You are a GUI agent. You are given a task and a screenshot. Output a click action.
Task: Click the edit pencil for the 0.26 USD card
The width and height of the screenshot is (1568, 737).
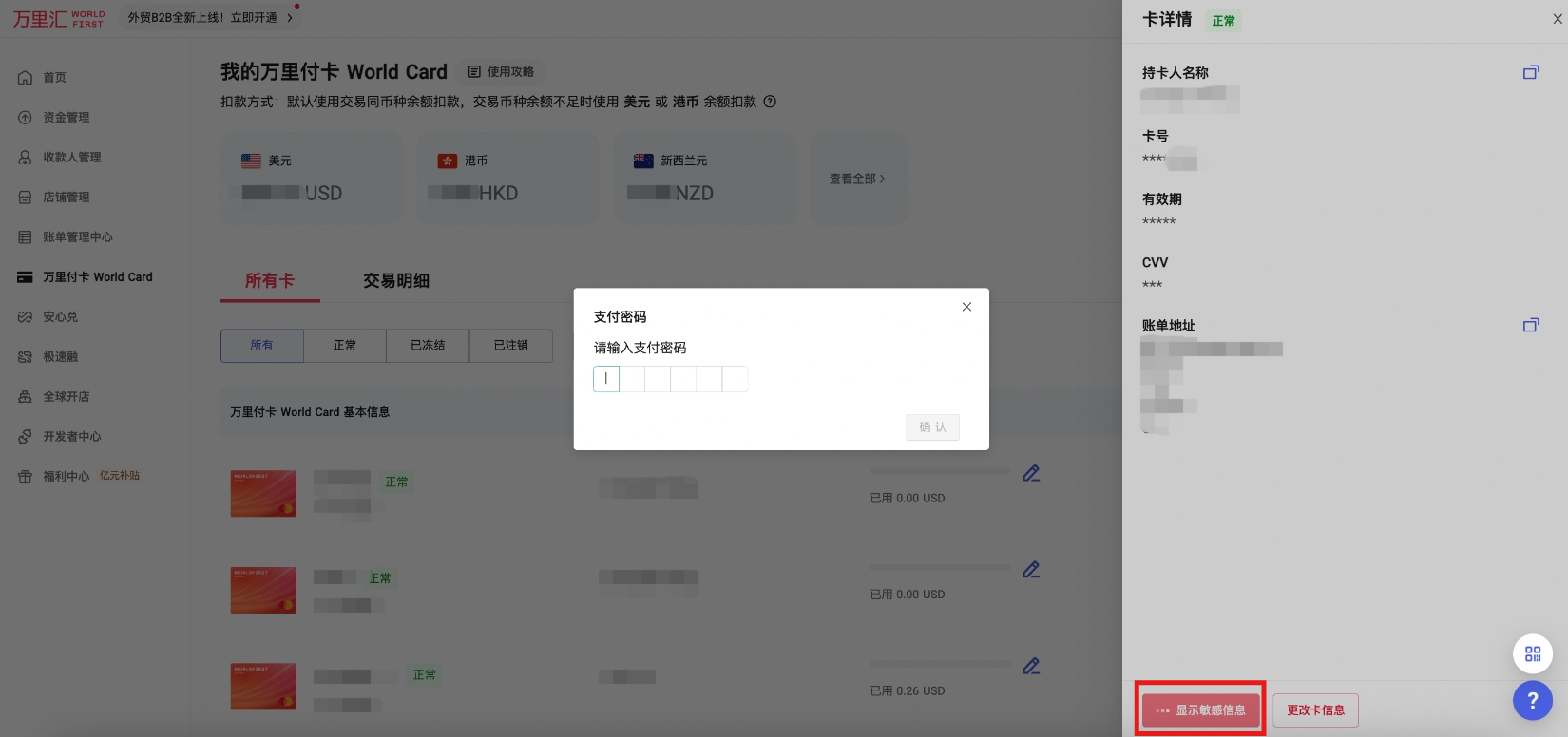click(1031, 666)
